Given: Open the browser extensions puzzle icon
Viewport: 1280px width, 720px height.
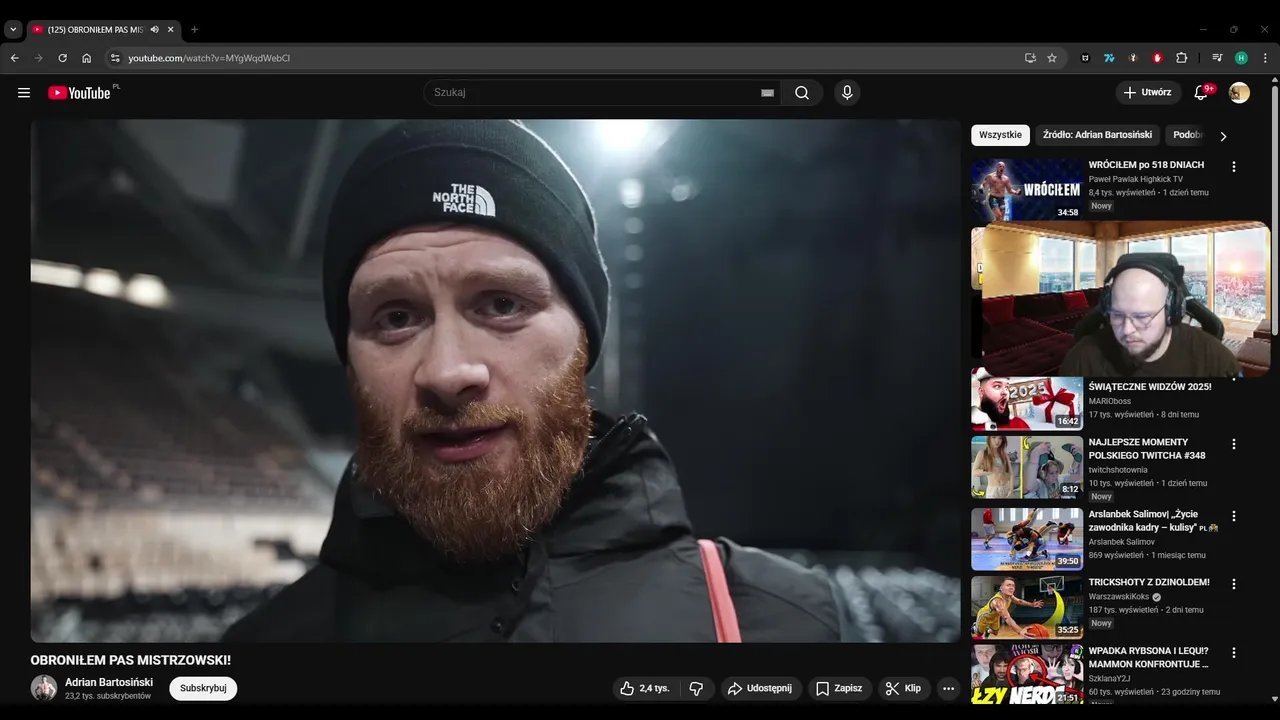Looking at the screenshot, I should tap(1181, 58).
